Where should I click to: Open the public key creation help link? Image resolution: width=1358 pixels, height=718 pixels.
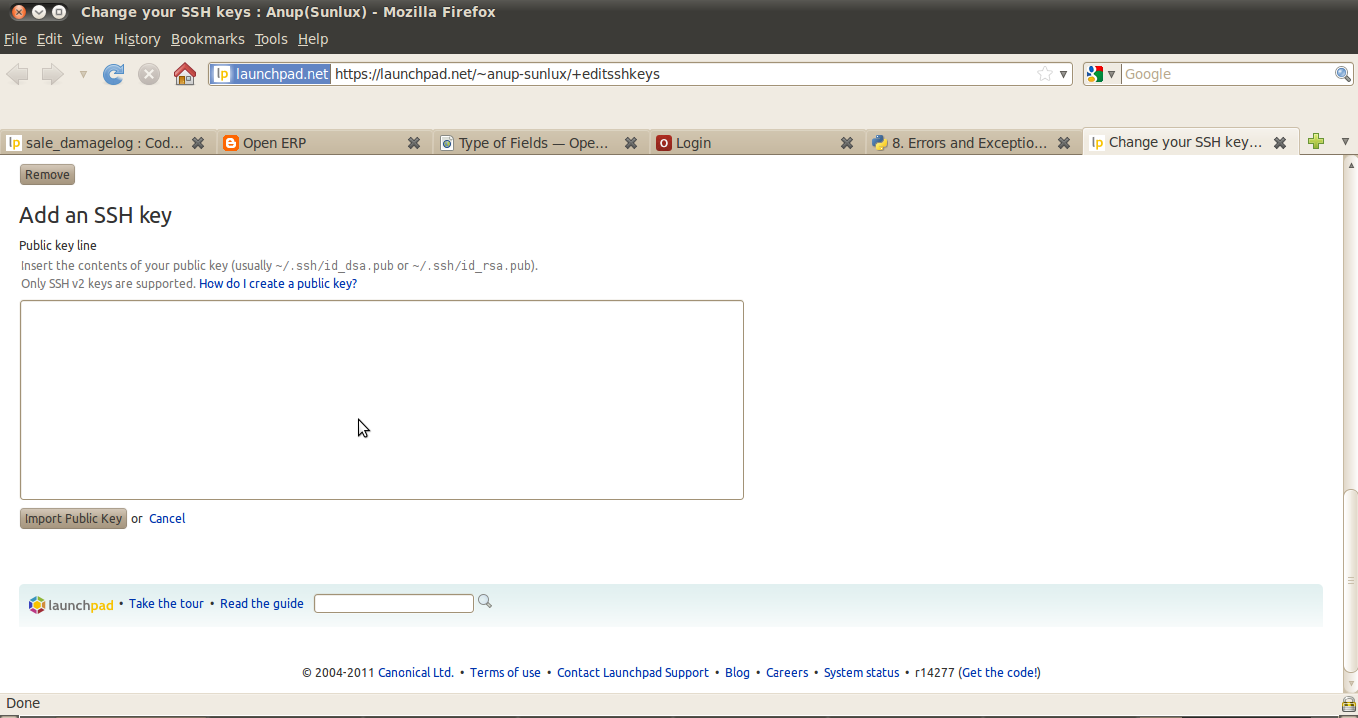coord(277,283)
